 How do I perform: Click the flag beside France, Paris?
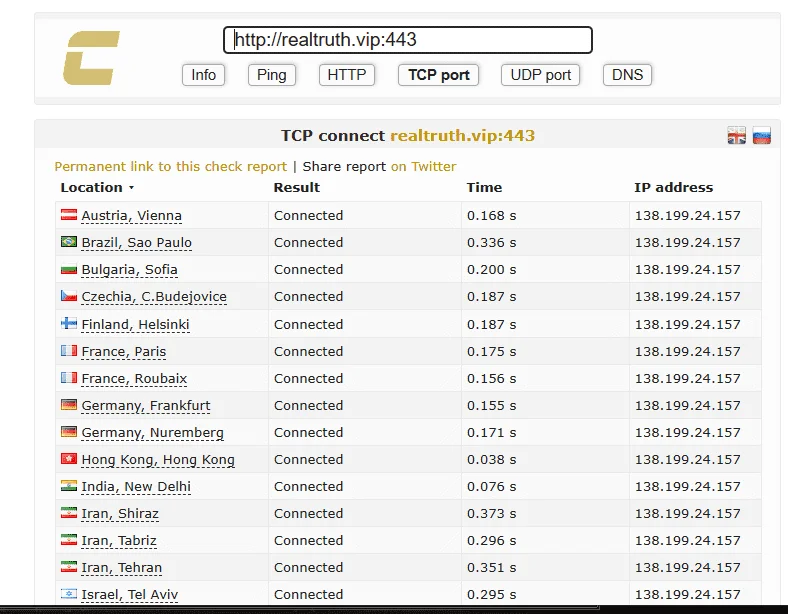click(69, 350)
